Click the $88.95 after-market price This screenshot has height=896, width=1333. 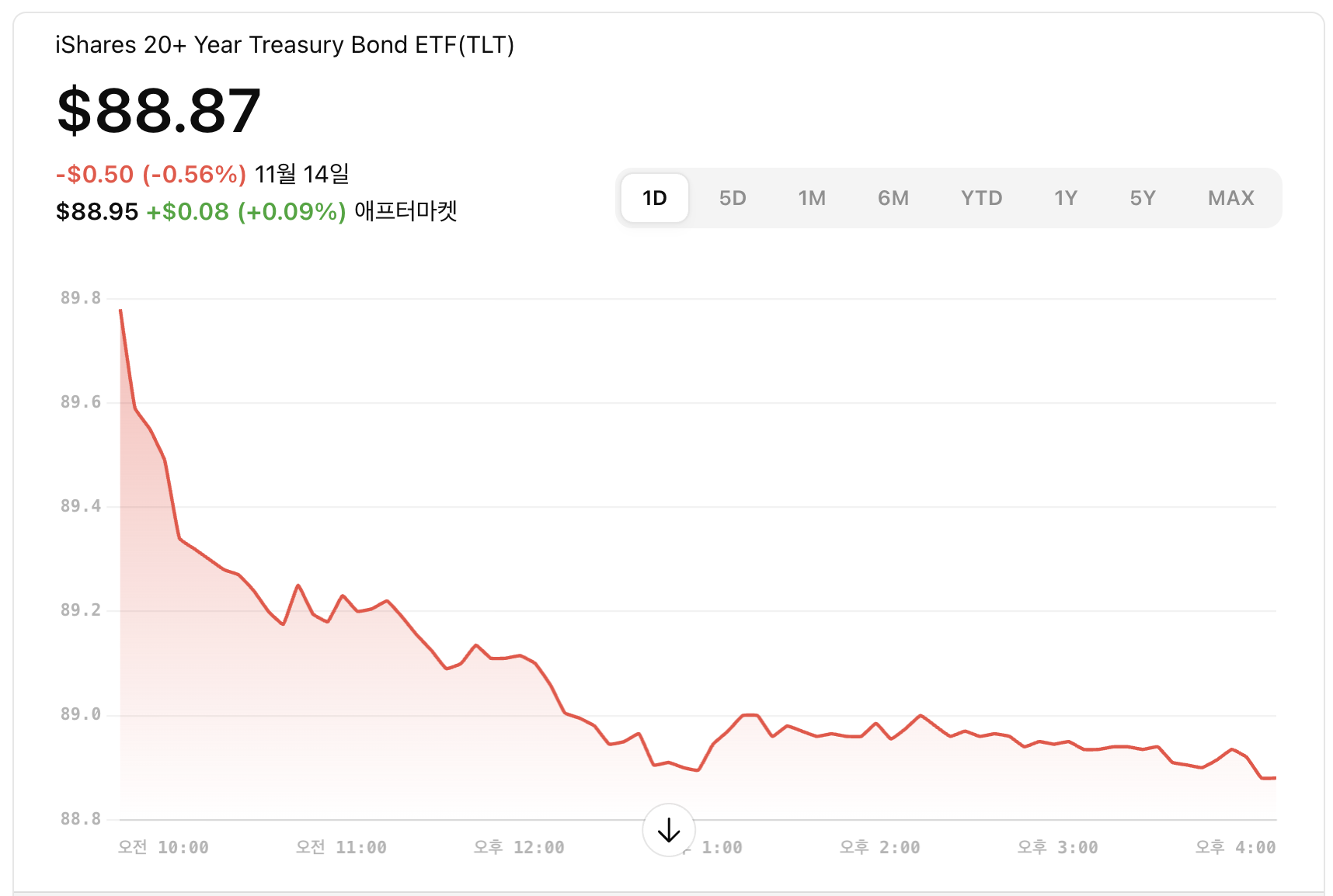[x=96, y=211]
